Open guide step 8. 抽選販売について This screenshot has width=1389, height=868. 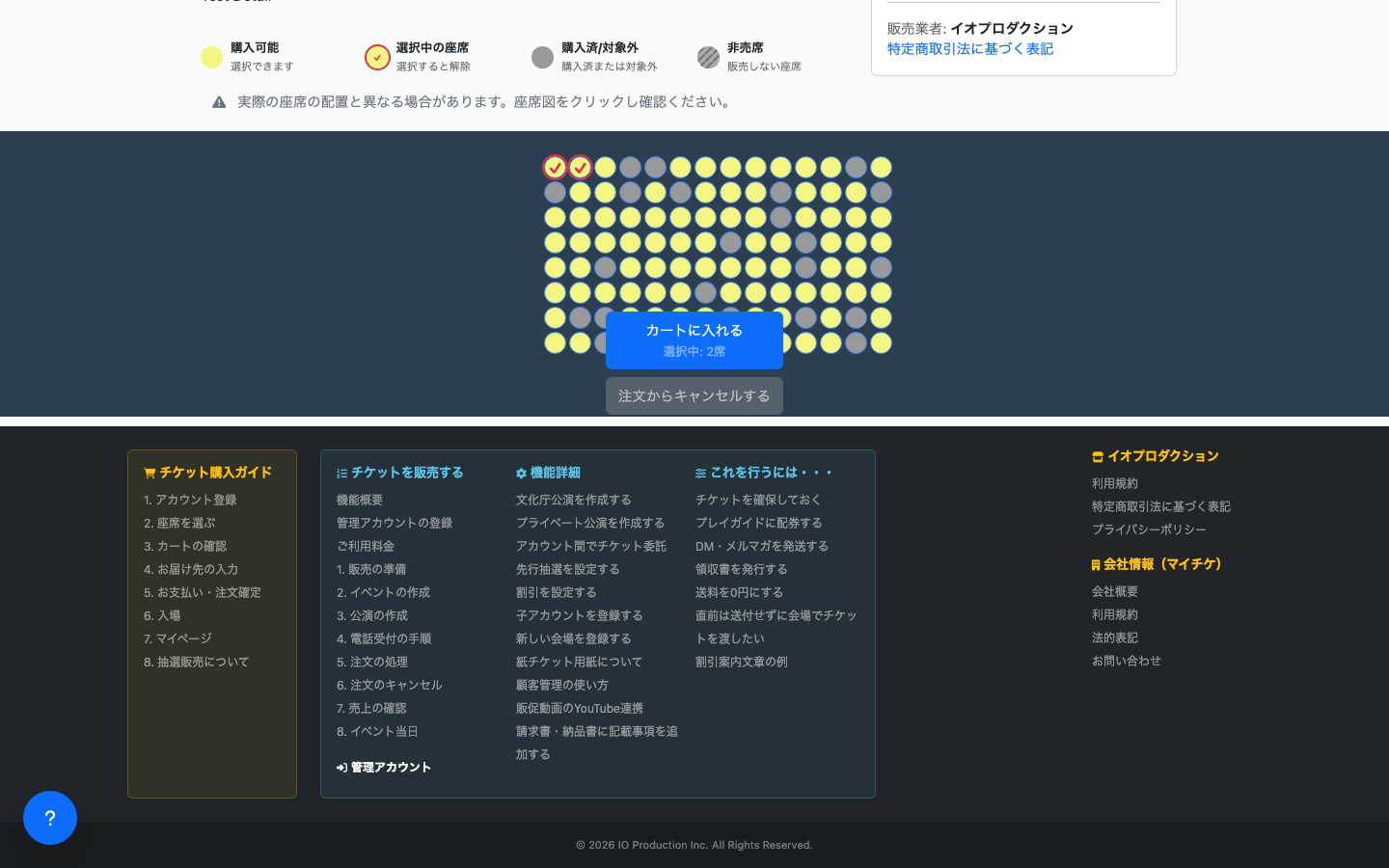point(197,662)
